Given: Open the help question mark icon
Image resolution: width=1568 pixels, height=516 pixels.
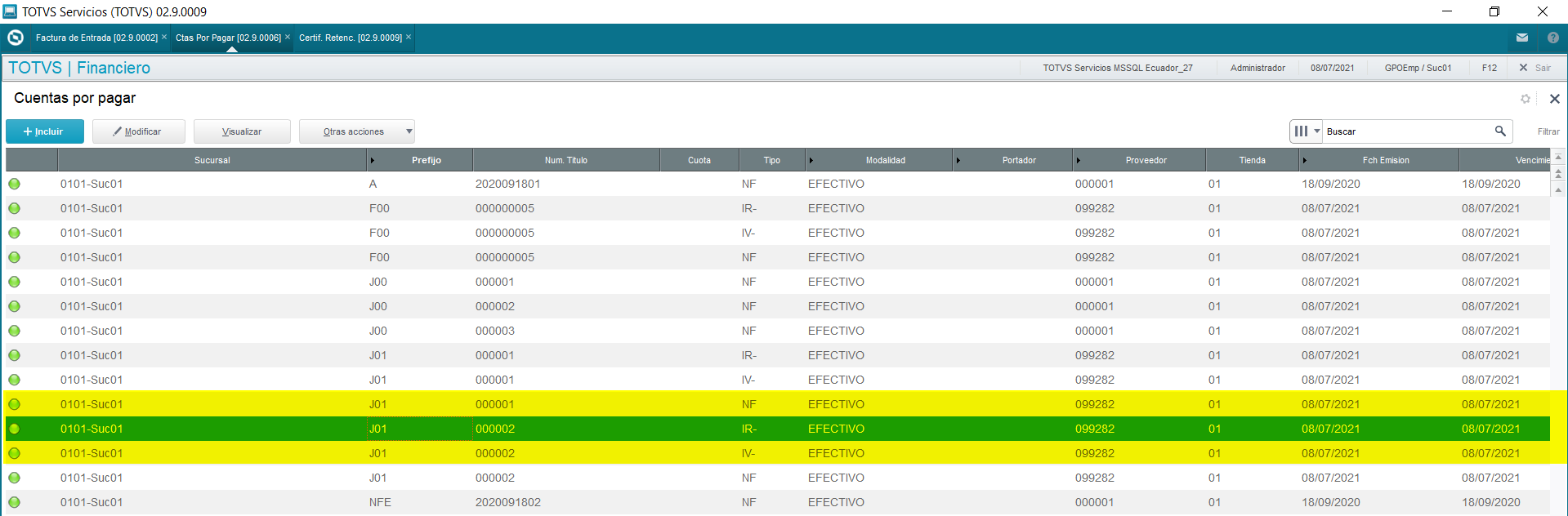Looking at the screenshot, I should (x=1553, y=38).
